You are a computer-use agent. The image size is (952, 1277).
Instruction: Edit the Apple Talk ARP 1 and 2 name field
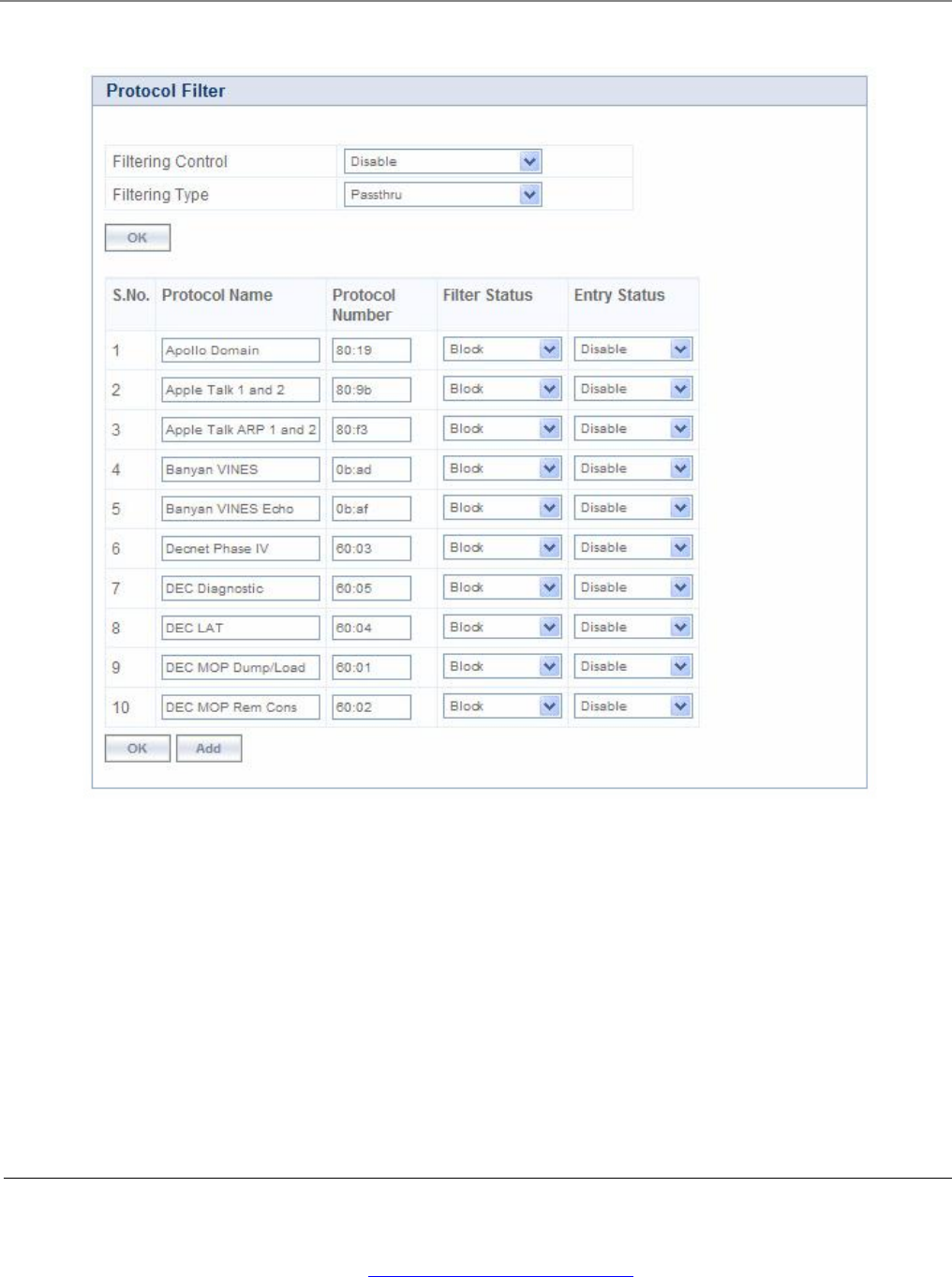click(240, 430)
